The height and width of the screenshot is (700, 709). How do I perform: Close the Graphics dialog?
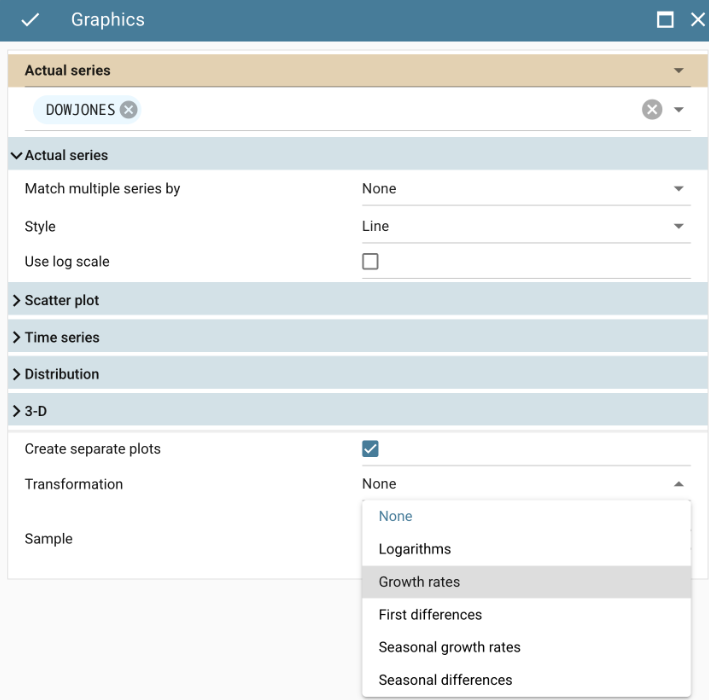pyautogui.click(x=697, y=20)
